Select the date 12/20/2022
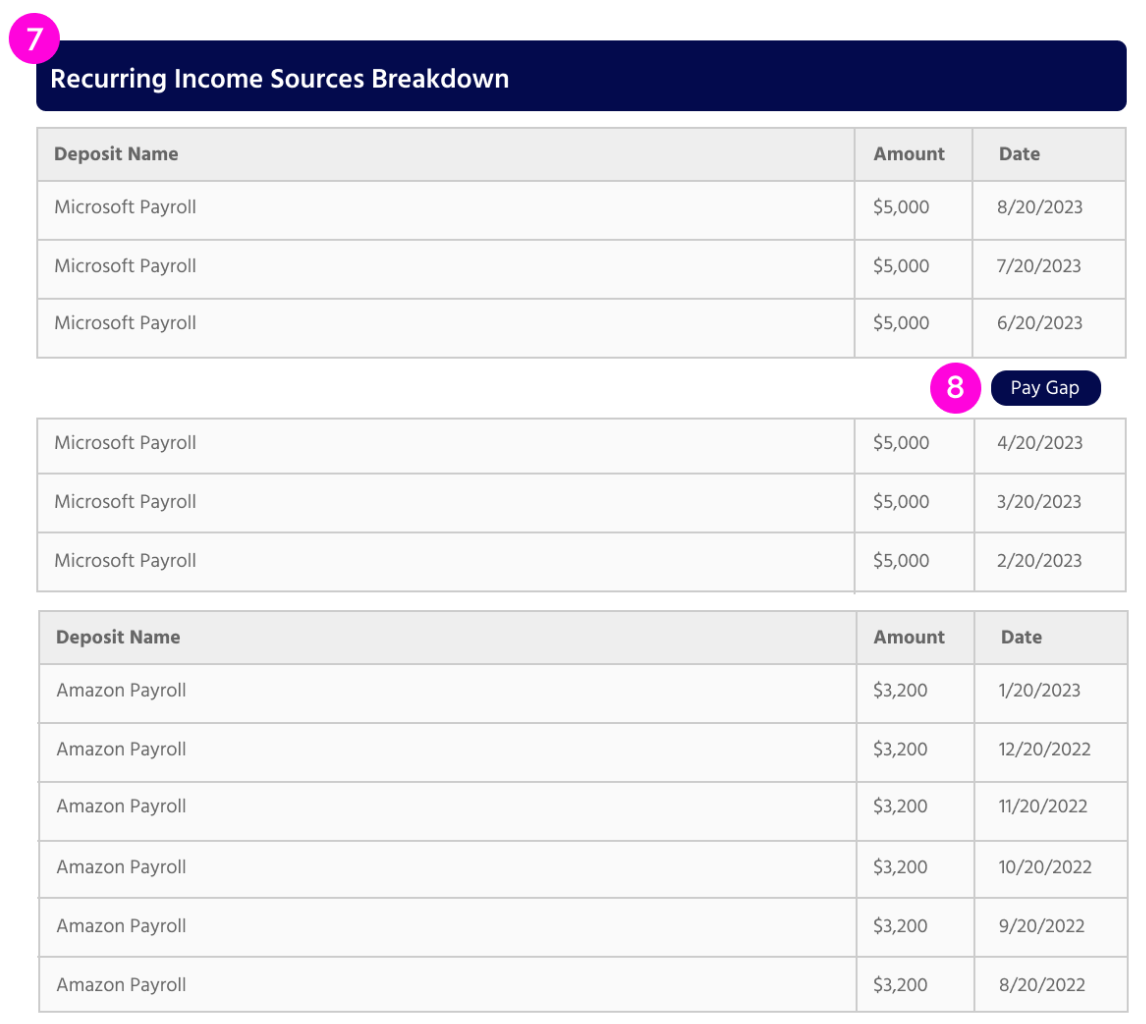The width and height of the screenshot is (1146, 1024). pos(1044,749)
